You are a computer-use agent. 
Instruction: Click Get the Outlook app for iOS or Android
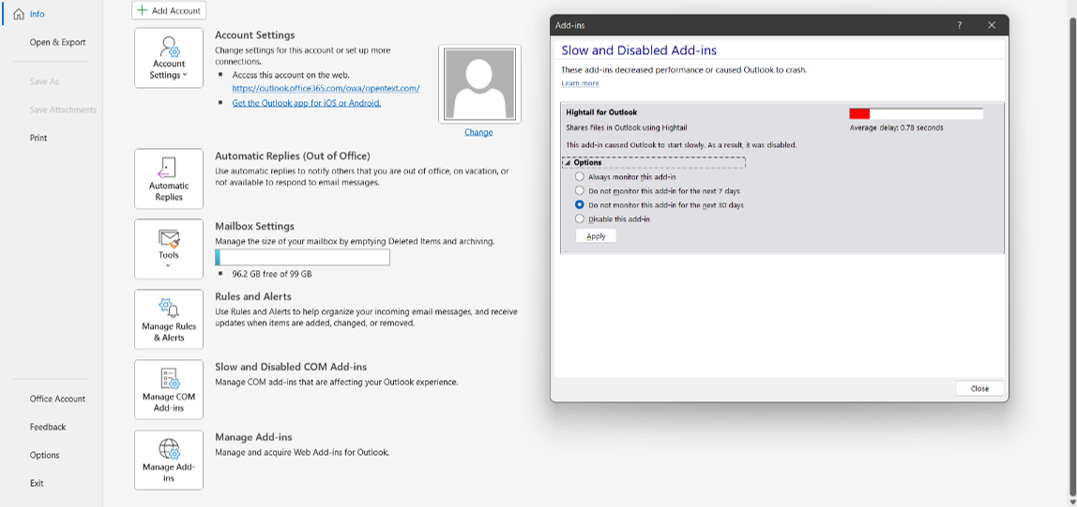[x=306, y=102]
